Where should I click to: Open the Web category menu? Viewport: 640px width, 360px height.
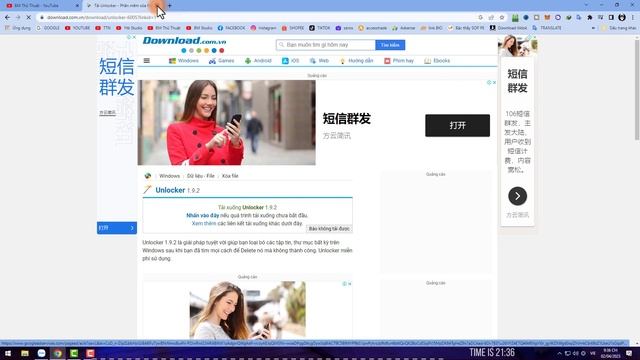click(319, 61)
